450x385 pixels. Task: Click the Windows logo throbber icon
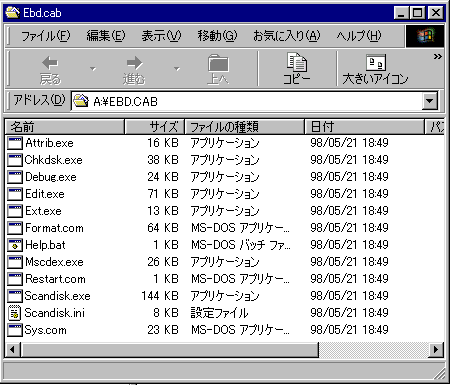425,36
